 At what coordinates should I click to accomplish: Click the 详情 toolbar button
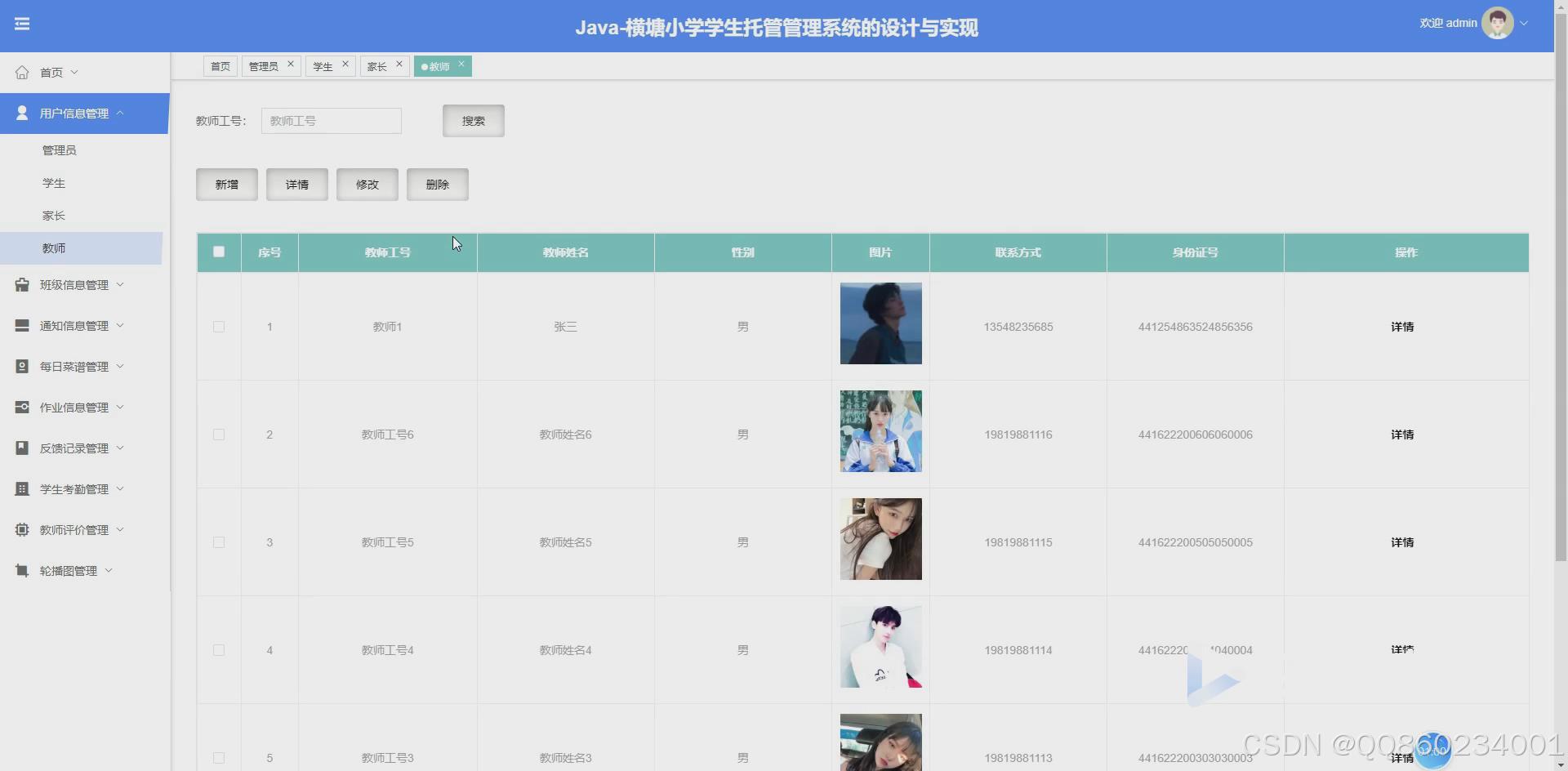point(297,185)
